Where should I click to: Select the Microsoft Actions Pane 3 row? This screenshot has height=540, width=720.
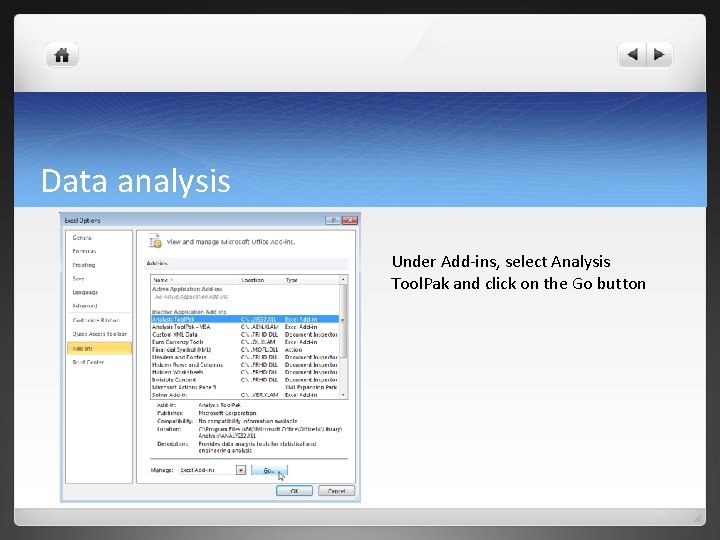point(245,387)
